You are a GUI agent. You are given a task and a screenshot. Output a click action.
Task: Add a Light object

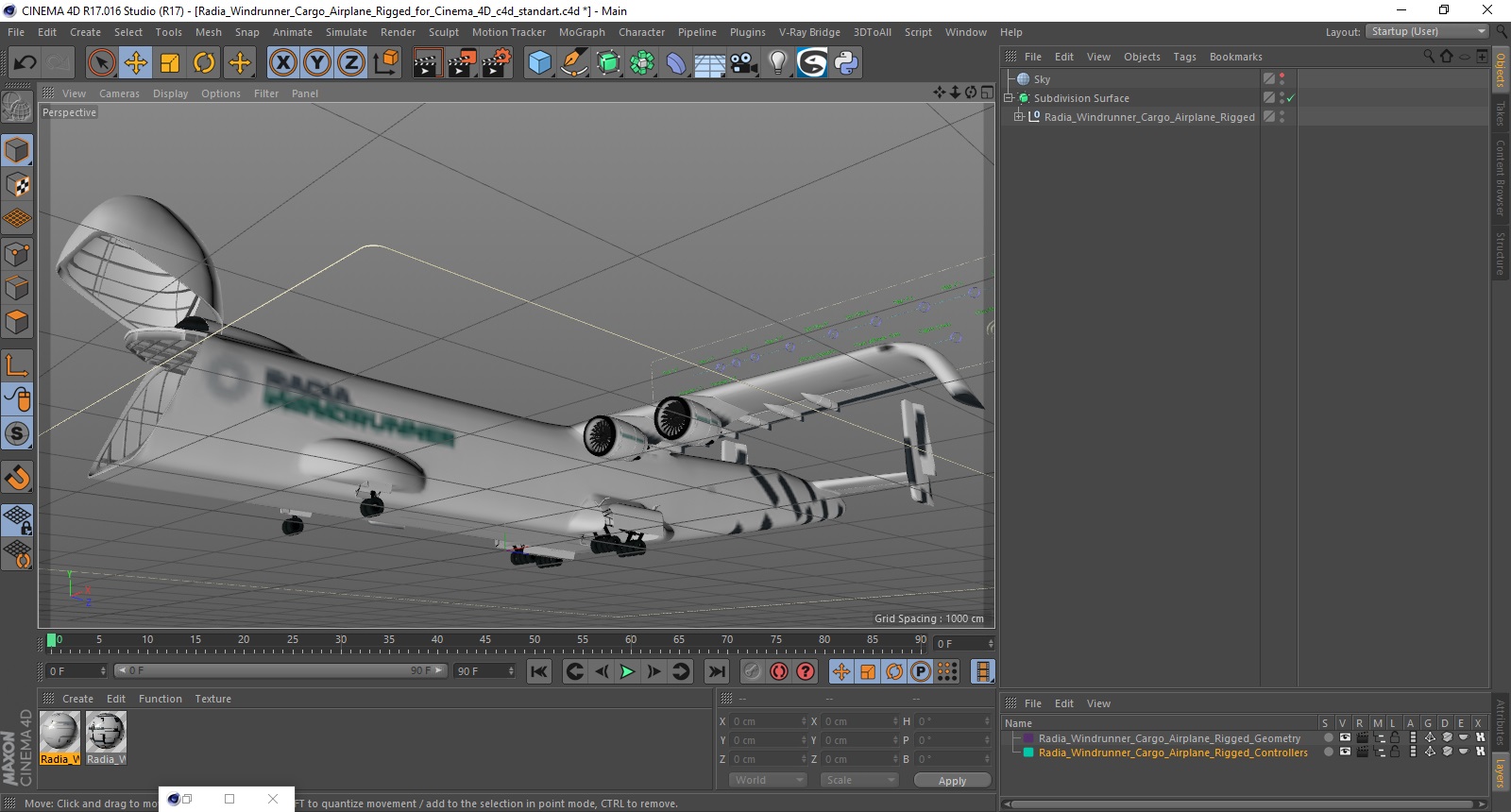777,63
